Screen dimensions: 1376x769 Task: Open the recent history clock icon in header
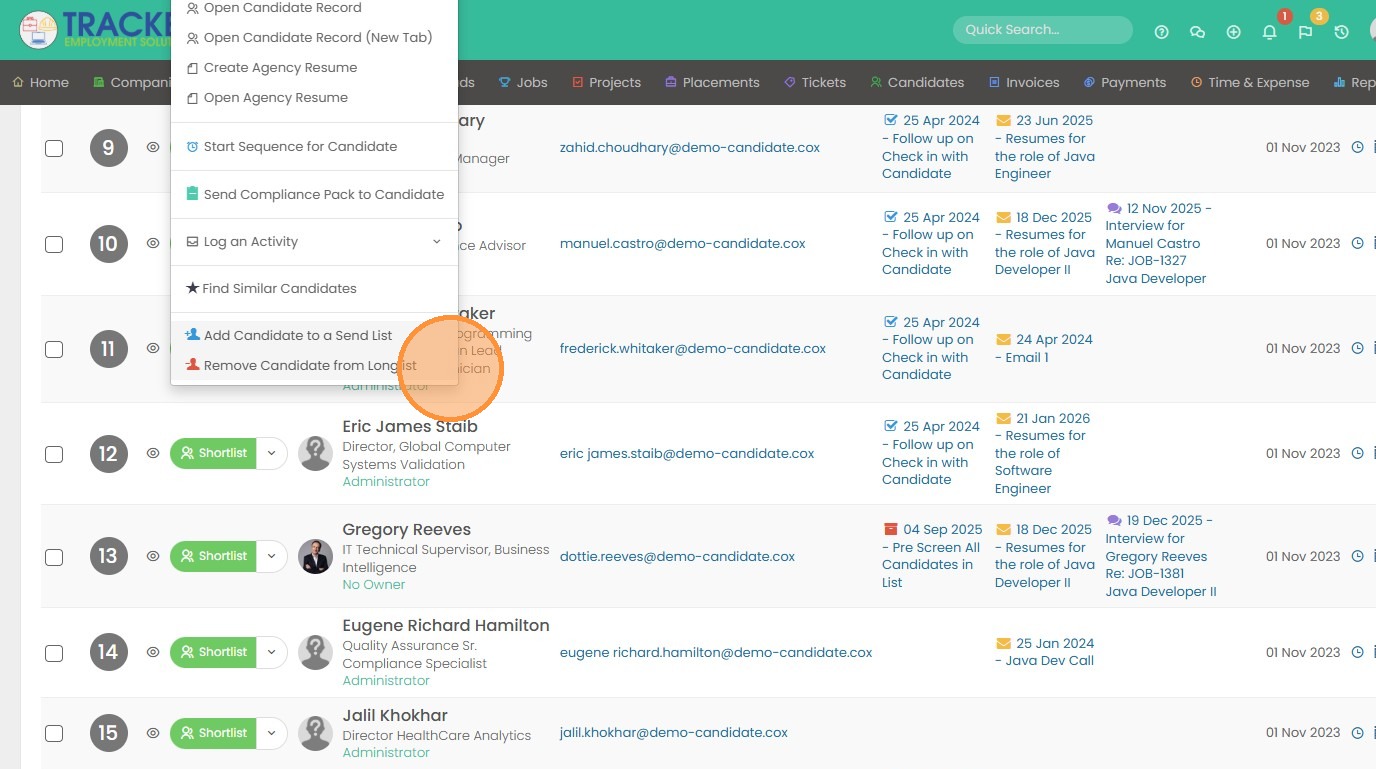click(x=1341, y=32)
